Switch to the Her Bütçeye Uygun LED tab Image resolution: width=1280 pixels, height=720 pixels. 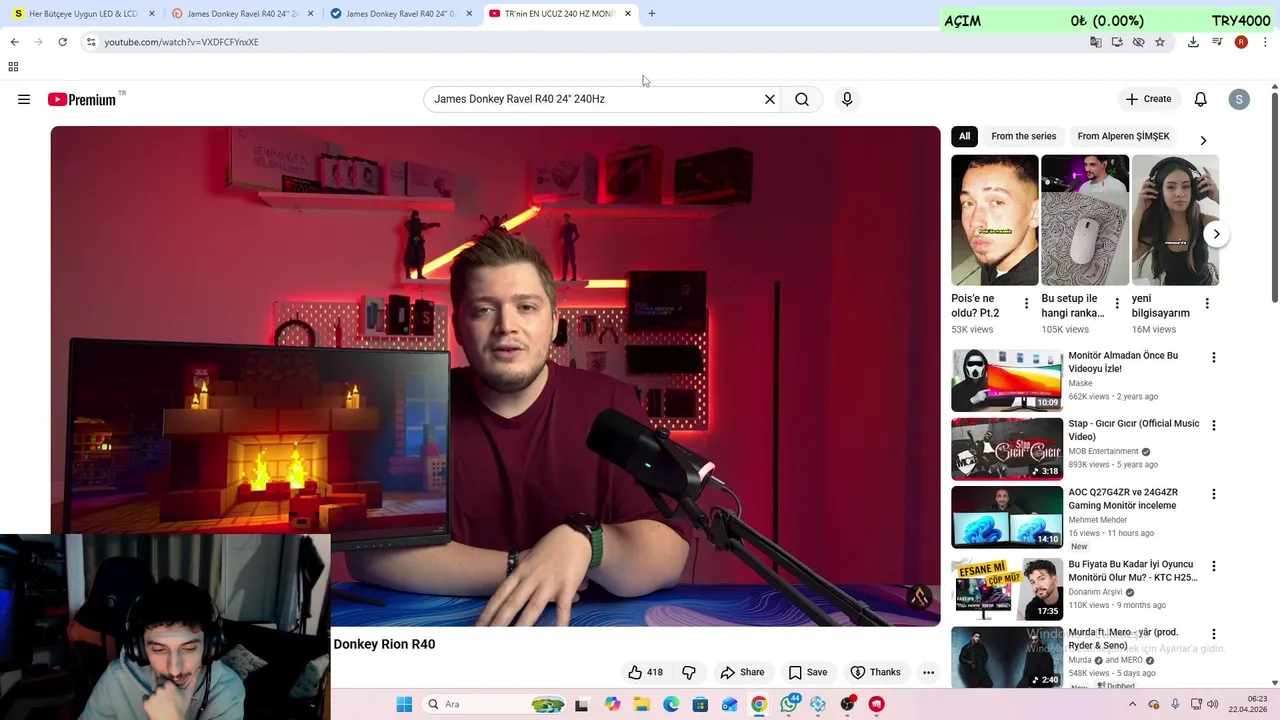click(x=82, y=14)
